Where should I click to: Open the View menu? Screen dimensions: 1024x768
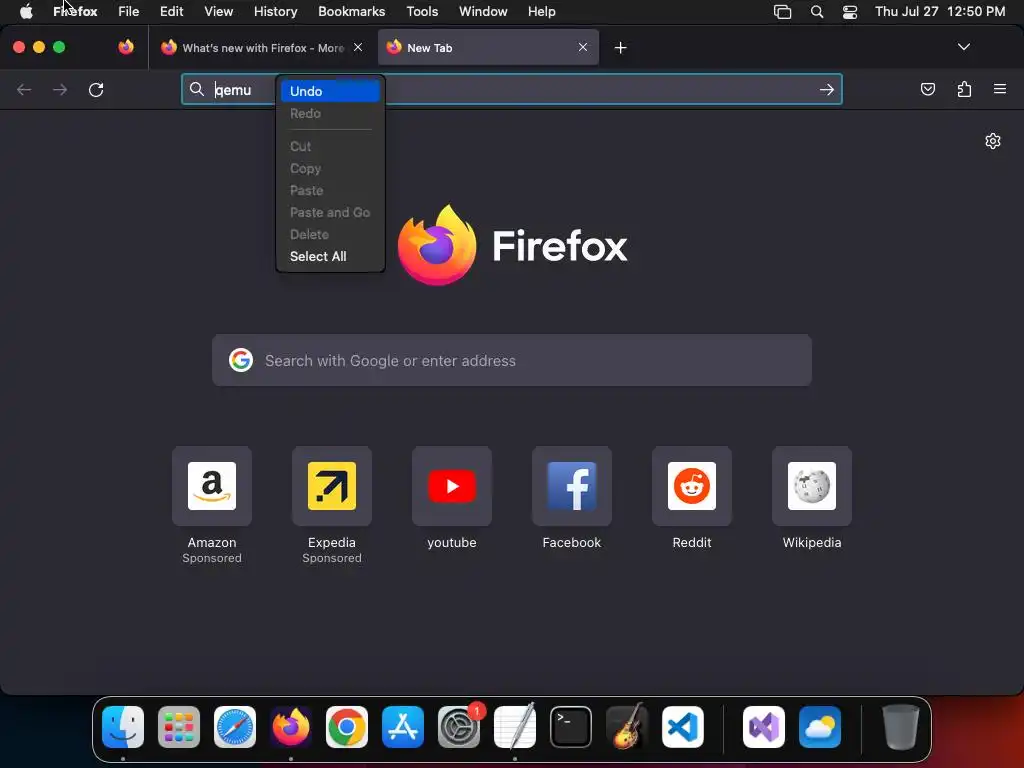point(219,12)
